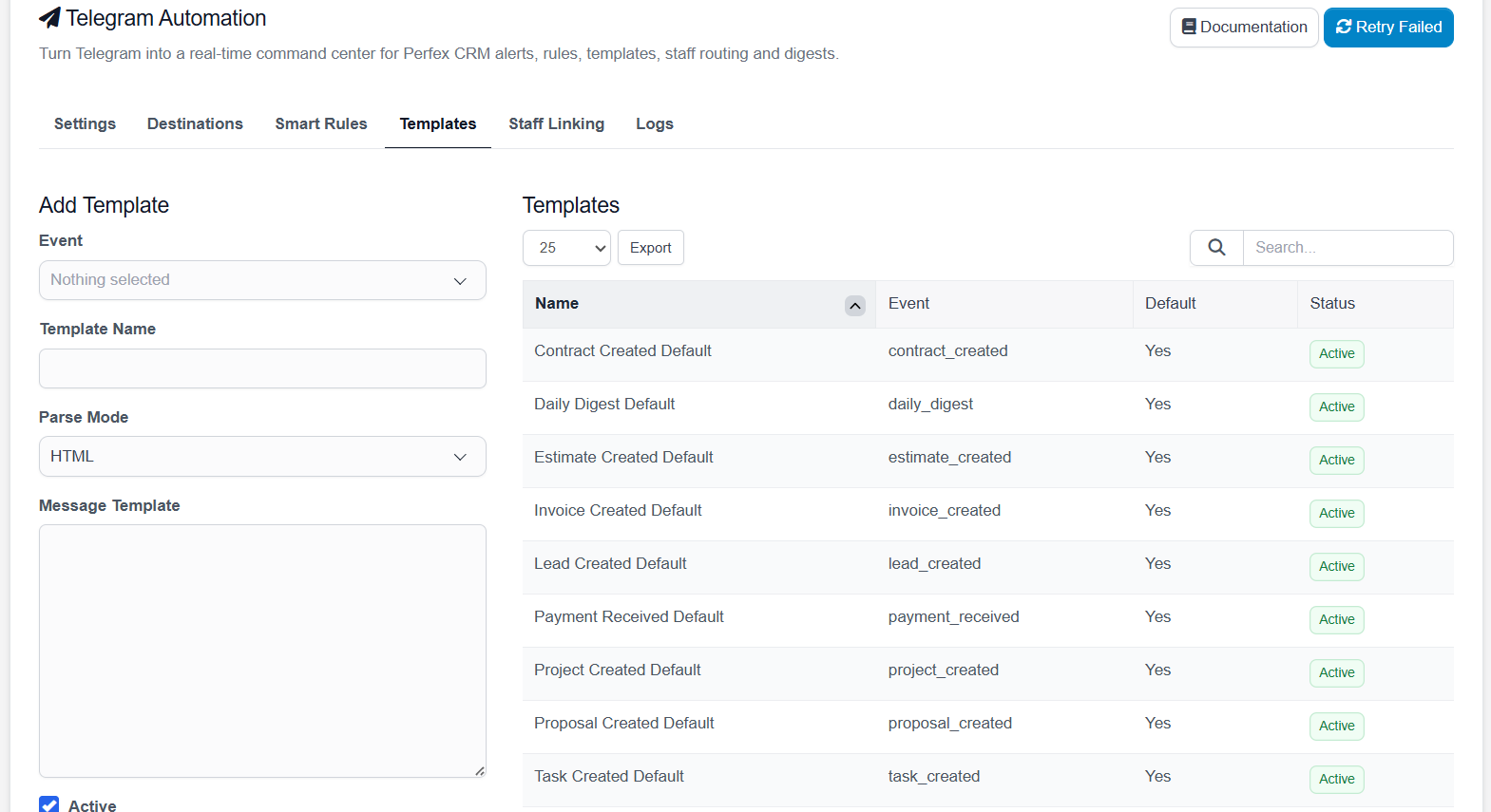Screen dimensions: 1491x812
Task: Click Active badge for Project Created Default
Action: pyautogui.click(x=1337, y=673)
